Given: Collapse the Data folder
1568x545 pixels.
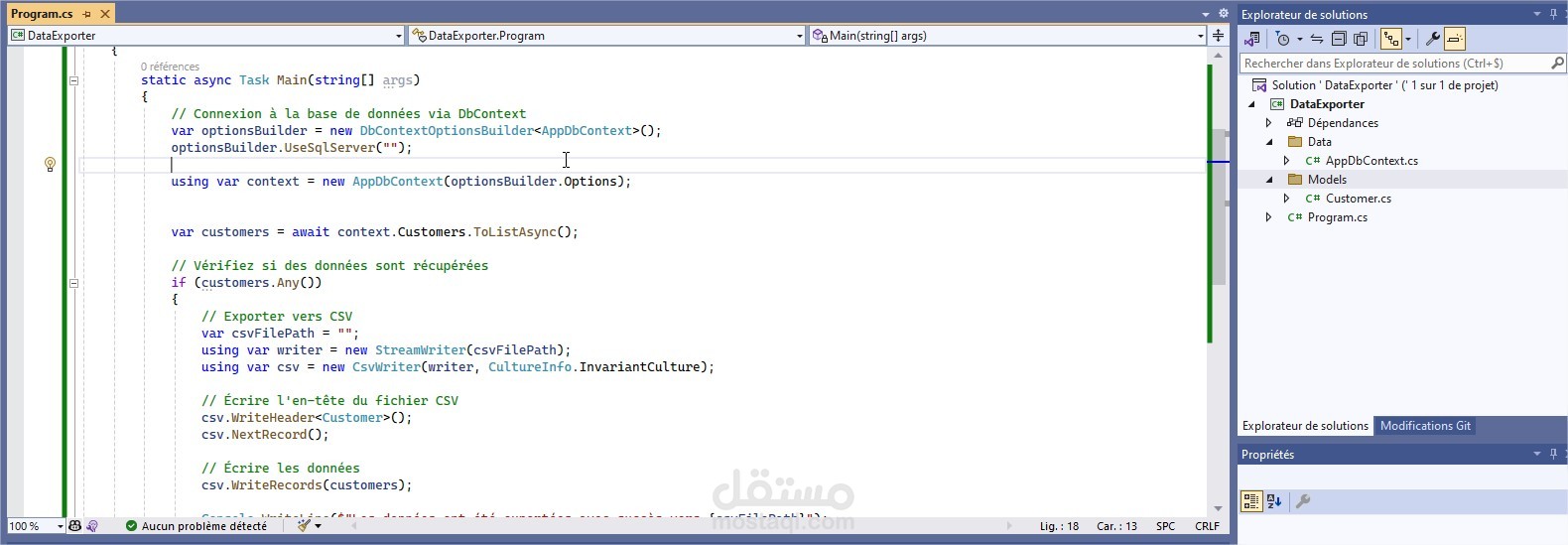Looking at the screenshot, I should click(x=1269, y=142).
